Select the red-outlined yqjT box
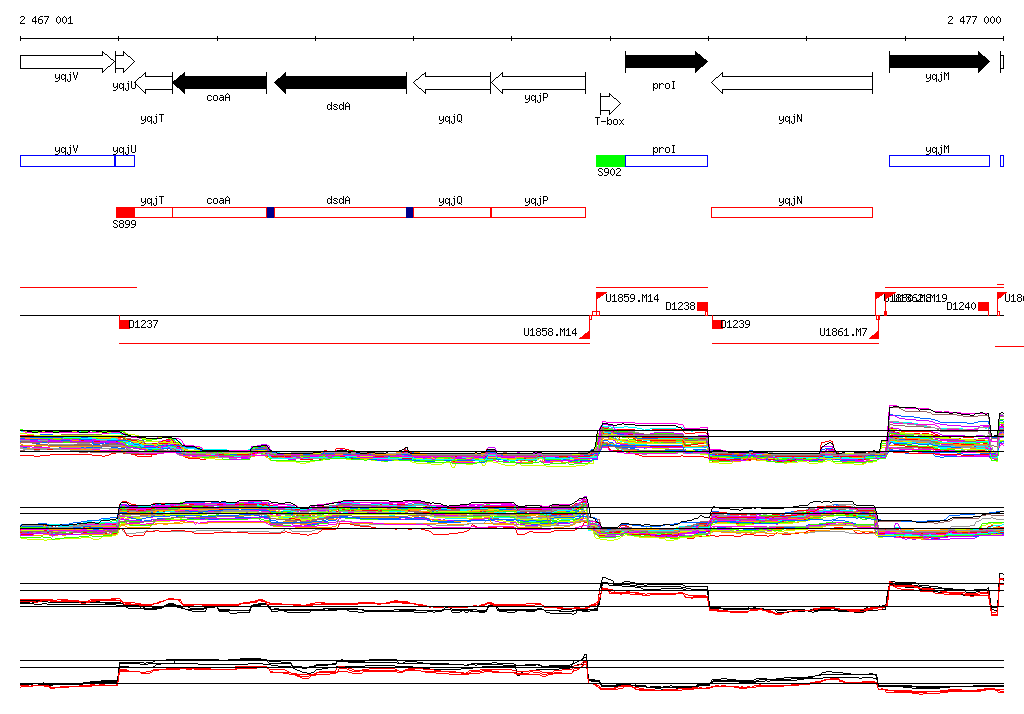The image size is (1024, 714). coord(153,212)
